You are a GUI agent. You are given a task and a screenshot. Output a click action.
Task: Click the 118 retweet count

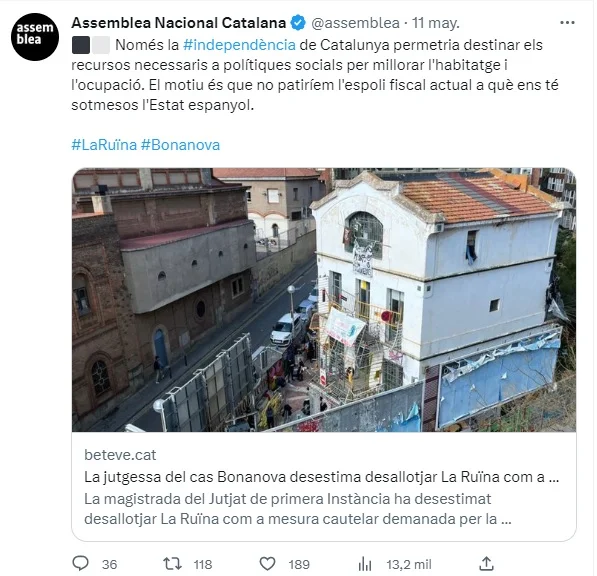203,564
